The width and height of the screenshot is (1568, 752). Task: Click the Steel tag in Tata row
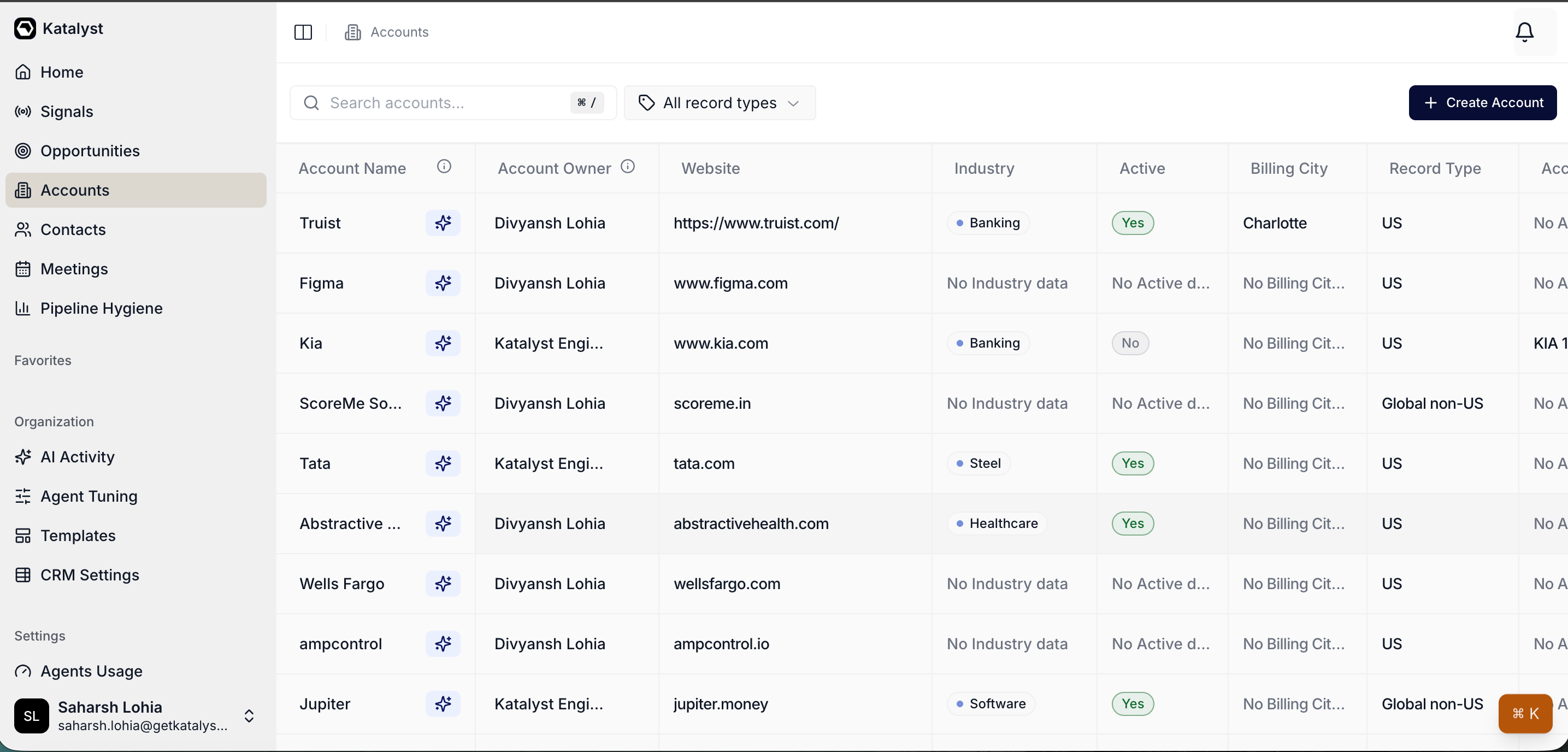tap(979, 463)
